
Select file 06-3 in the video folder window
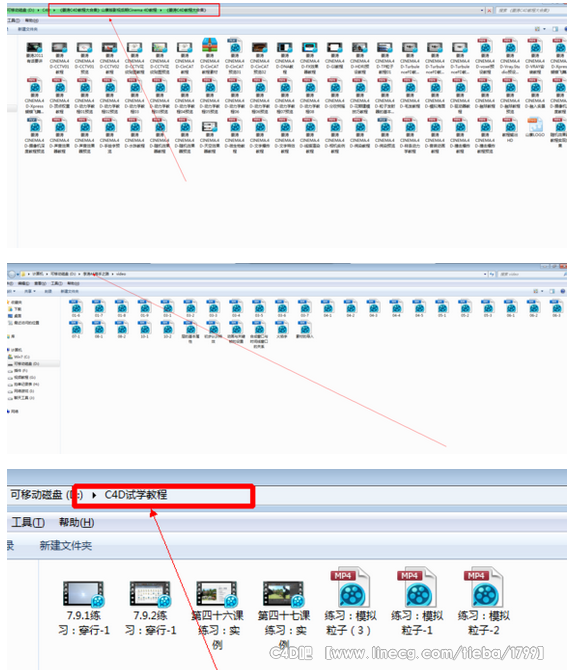(557, 309)
